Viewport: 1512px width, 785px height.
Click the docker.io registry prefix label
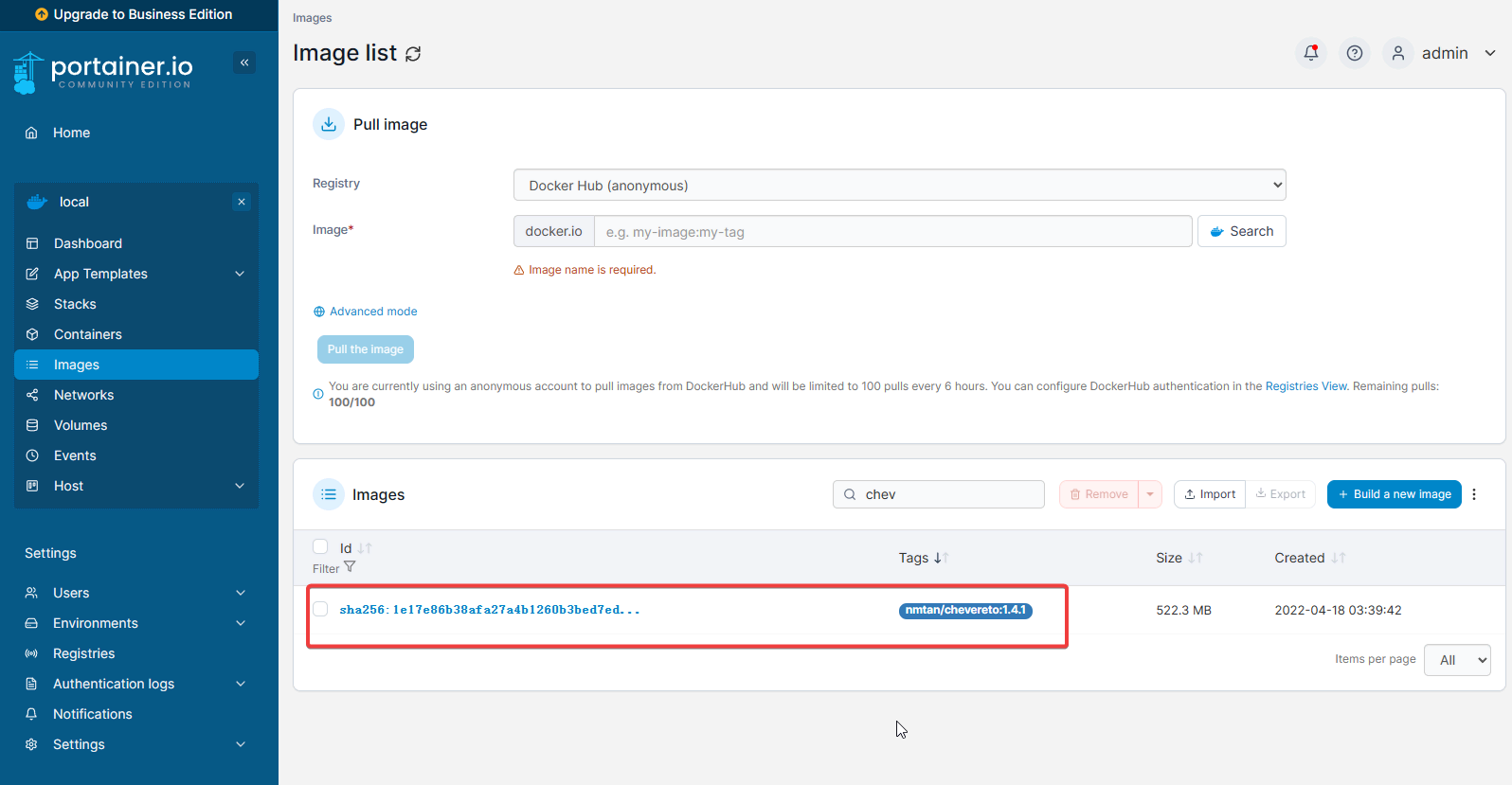coord(554,231)
